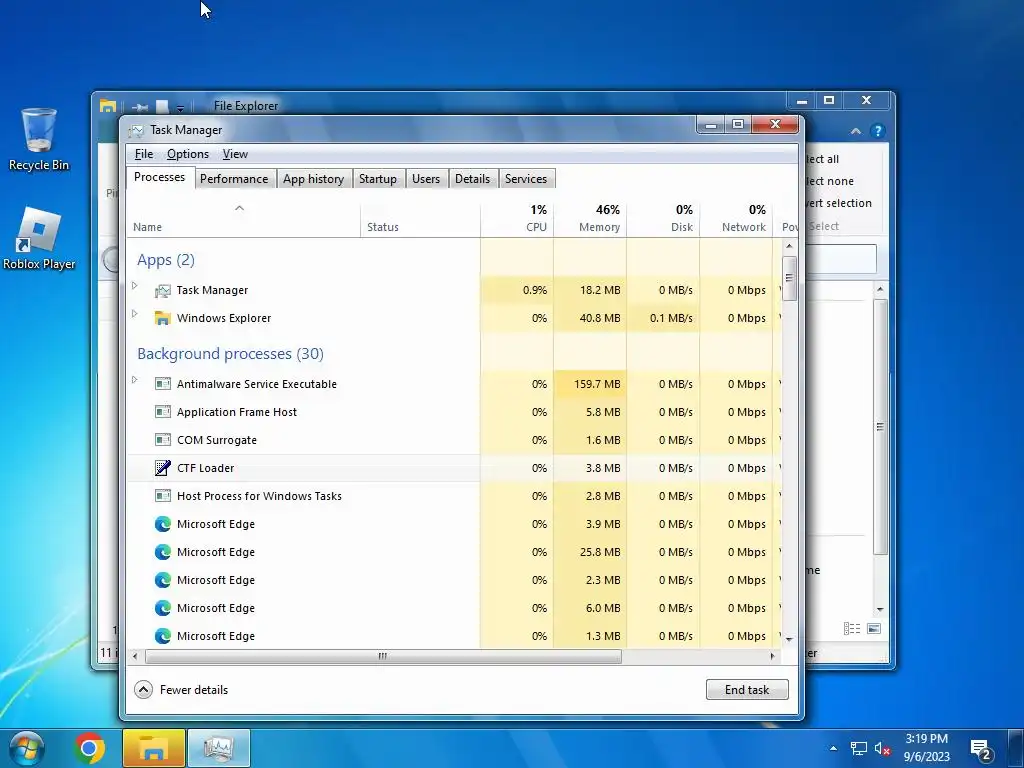
Task: Click the Application Frame Host icon
Action: (x=163, y=412)
